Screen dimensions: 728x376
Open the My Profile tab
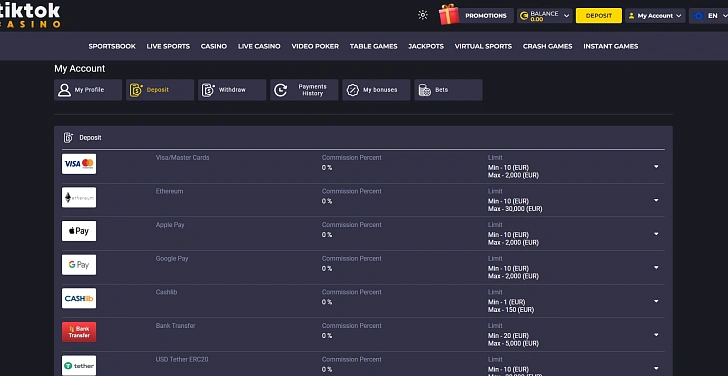click(88, 90)
